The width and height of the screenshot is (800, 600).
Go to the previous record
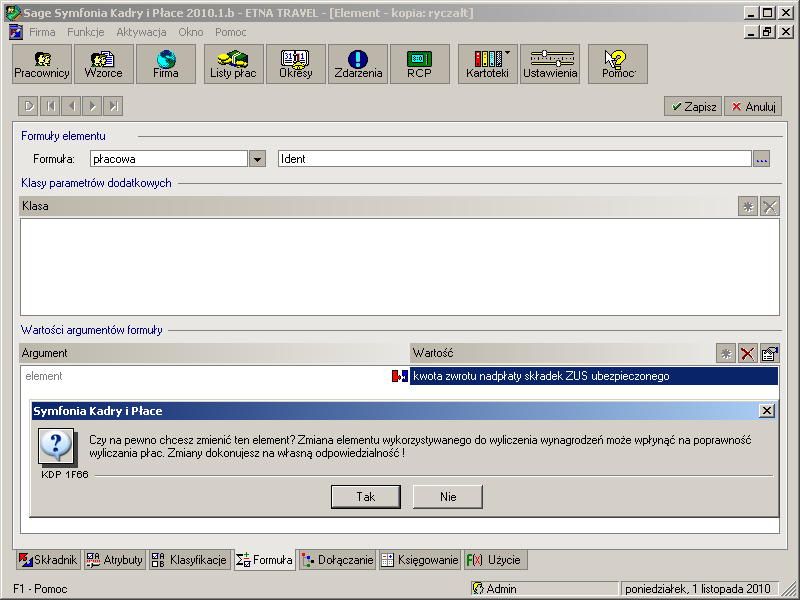pos(71,106)
